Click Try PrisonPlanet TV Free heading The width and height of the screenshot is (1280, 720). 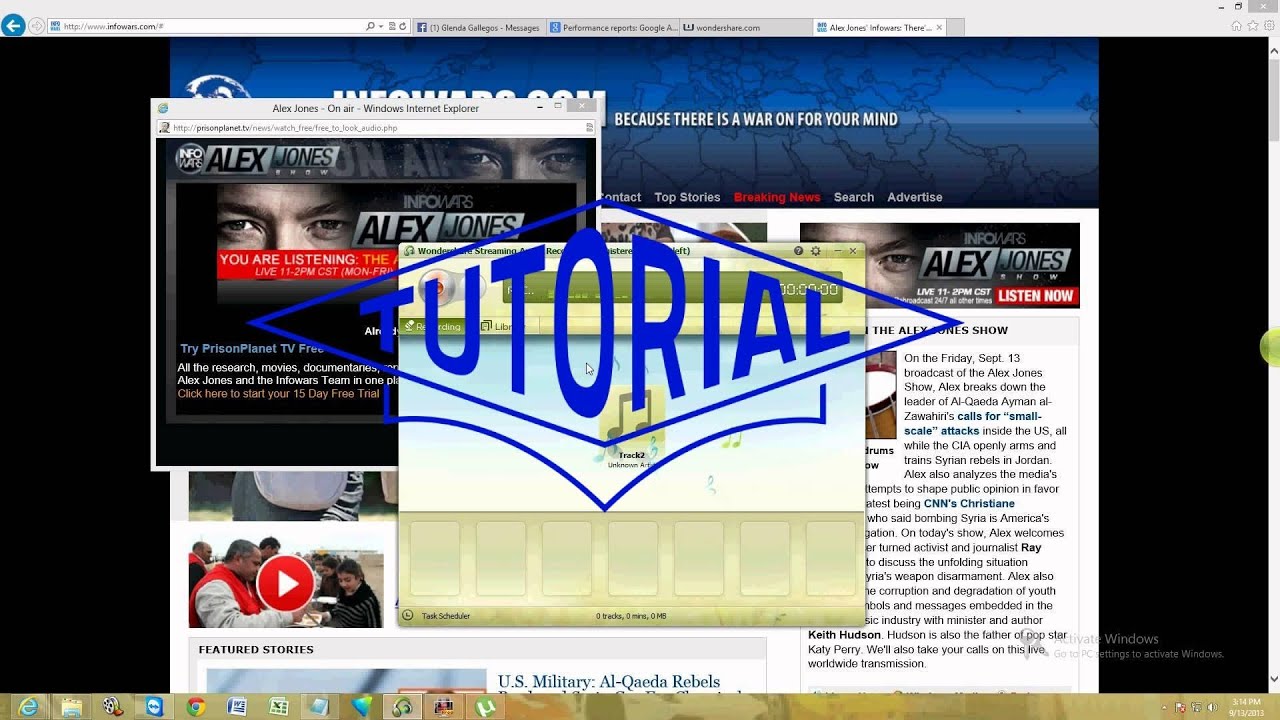(x=252, y=349)
